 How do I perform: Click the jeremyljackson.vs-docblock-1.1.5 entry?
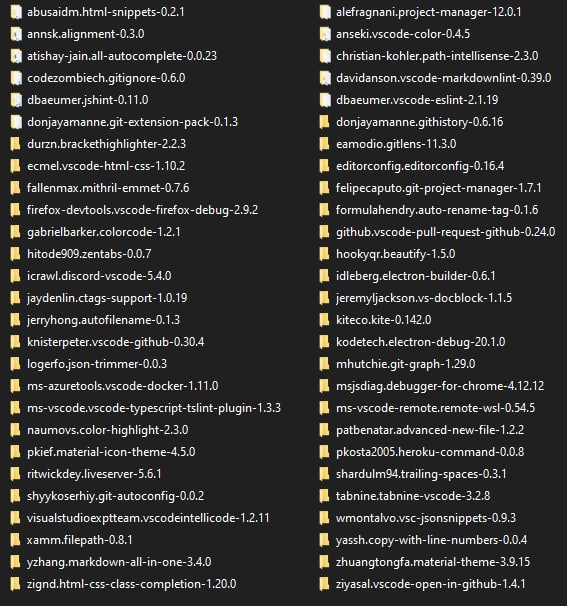coord(424,298)
